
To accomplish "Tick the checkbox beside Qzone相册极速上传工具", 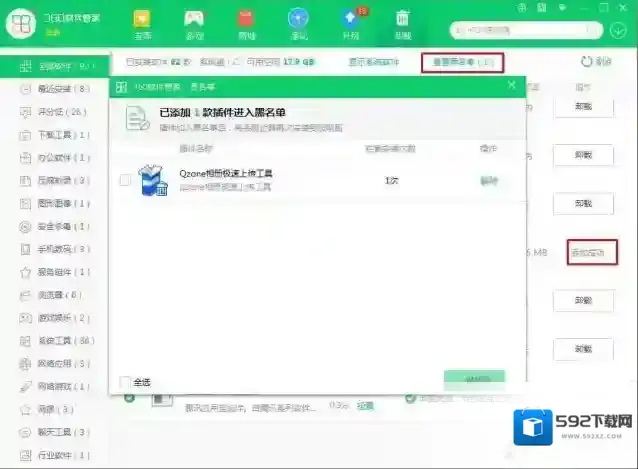I will pos(125,181).
